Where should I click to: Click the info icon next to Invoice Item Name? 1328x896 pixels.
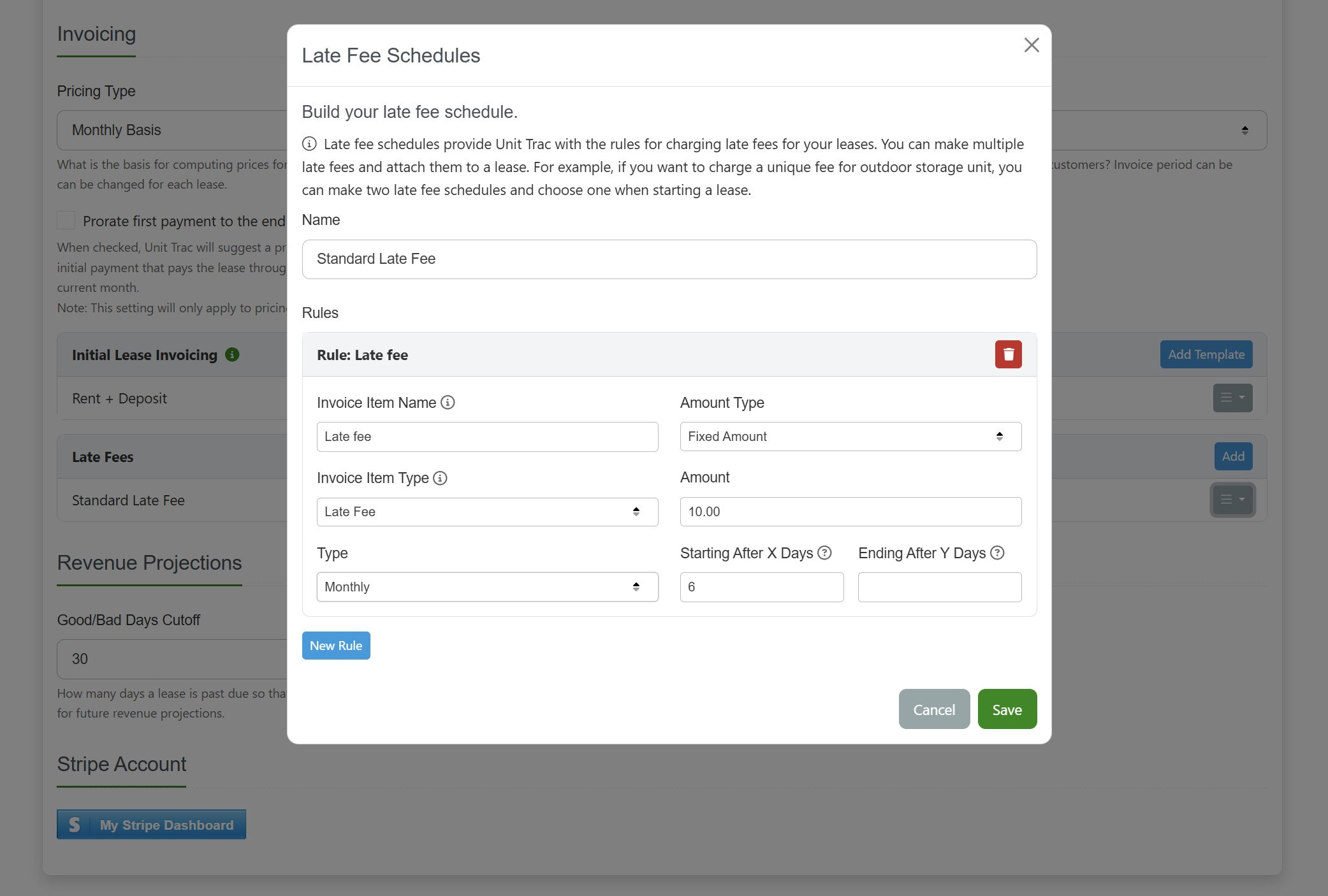click(448, 403)
